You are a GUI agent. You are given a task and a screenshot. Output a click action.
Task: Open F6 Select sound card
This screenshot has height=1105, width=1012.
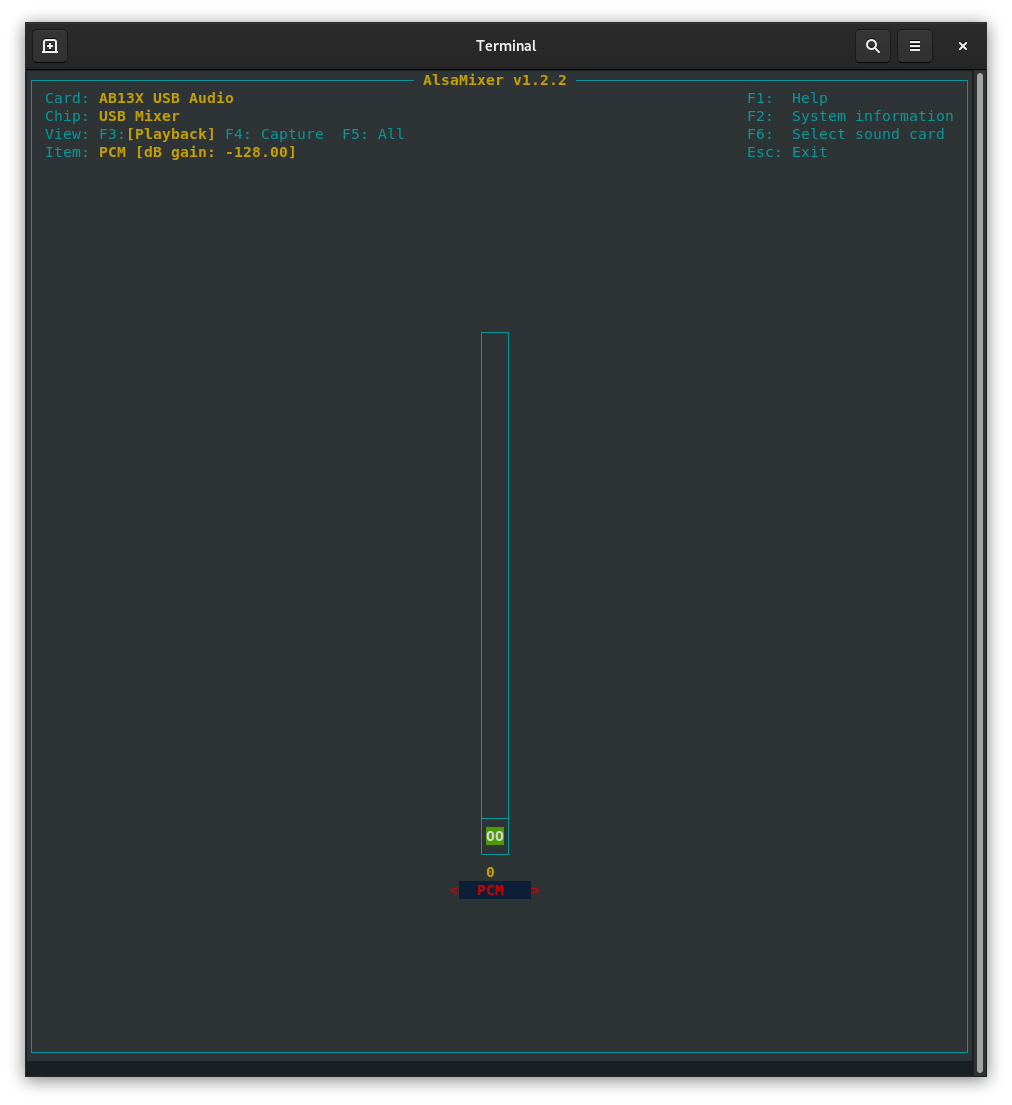click(x=846, y=133)
